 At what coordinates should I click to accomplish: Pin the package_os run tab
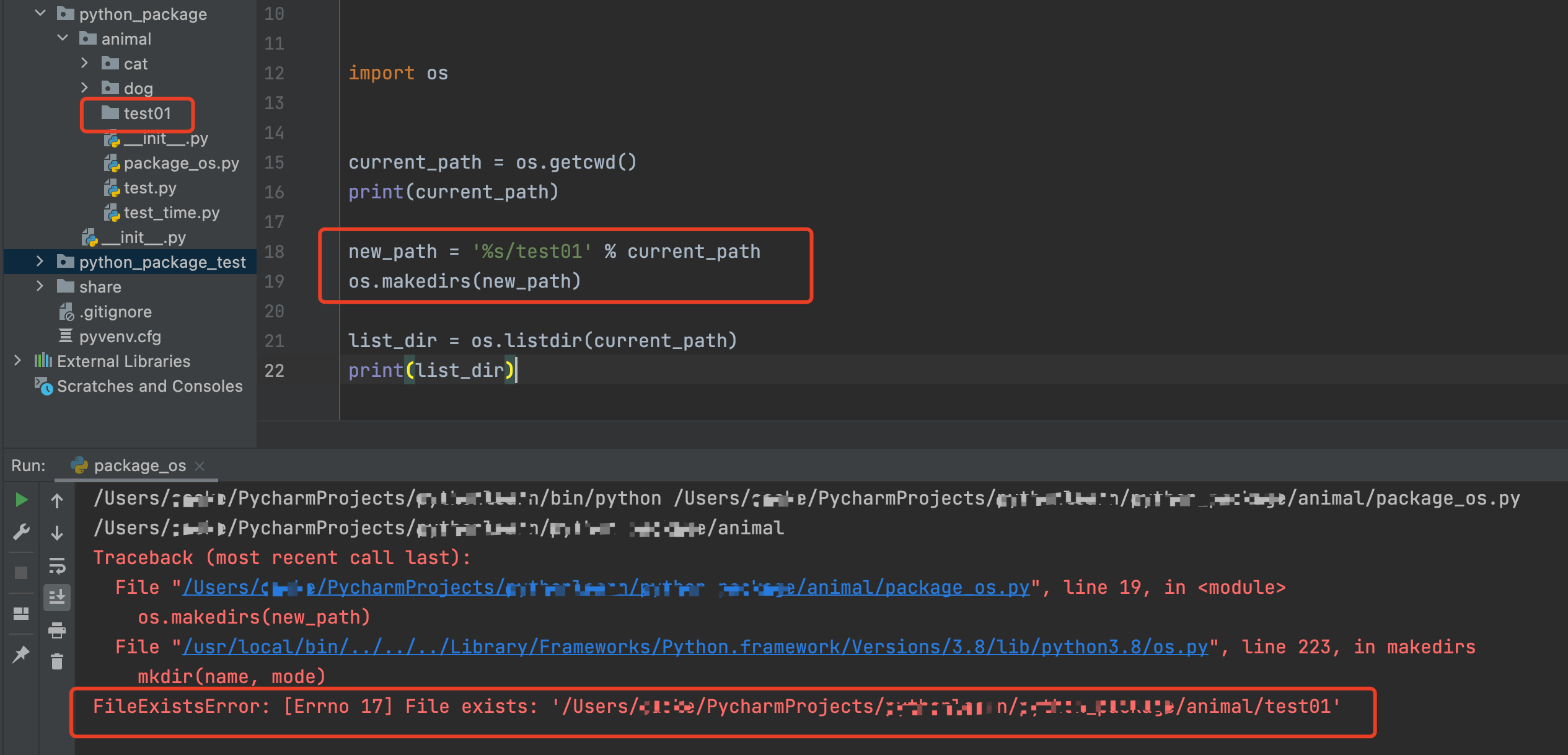[x=21, y=654]
